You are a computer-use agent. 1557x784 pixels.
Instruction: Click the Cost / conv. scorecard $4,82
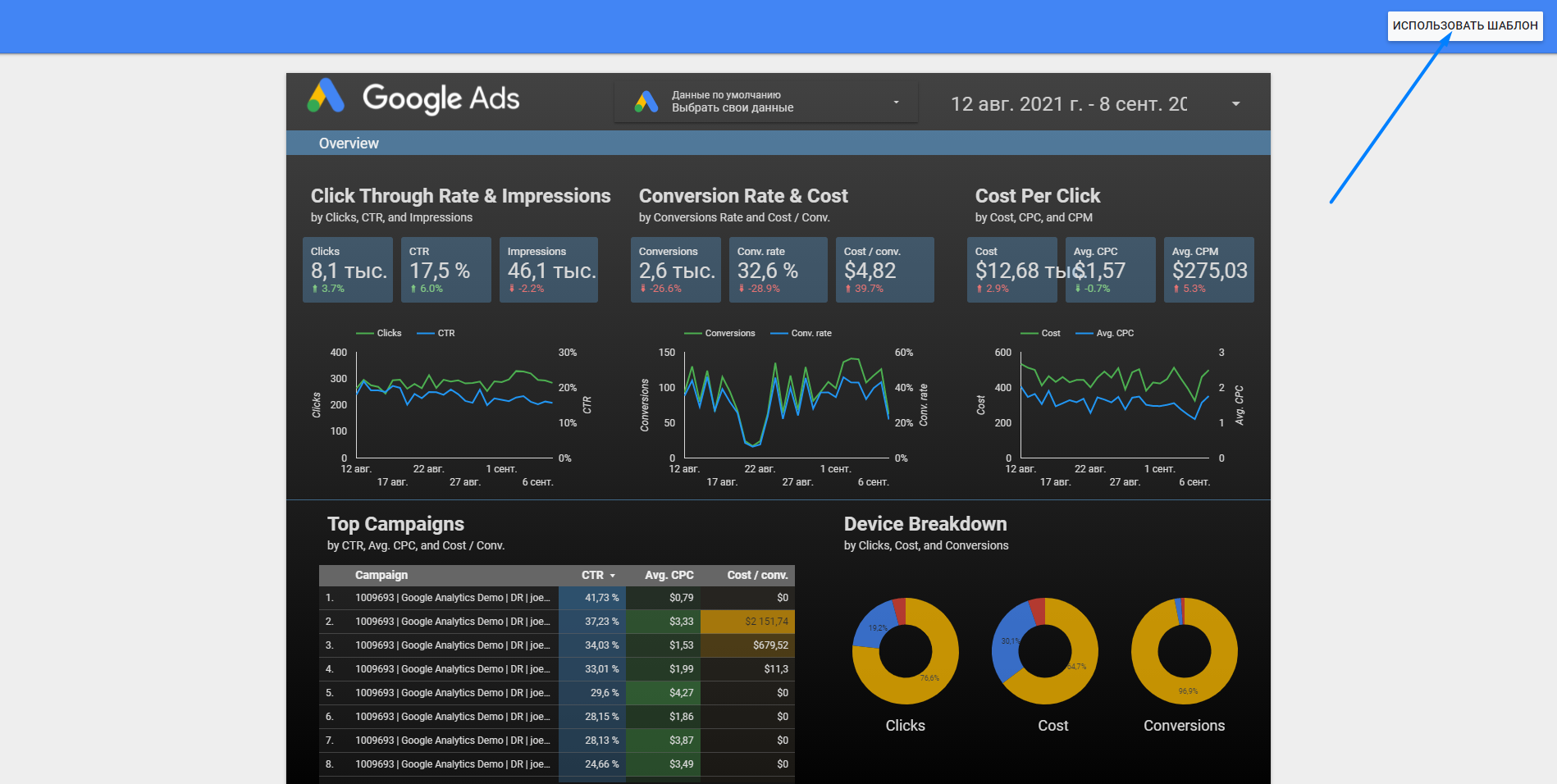[x=885, y=270]
